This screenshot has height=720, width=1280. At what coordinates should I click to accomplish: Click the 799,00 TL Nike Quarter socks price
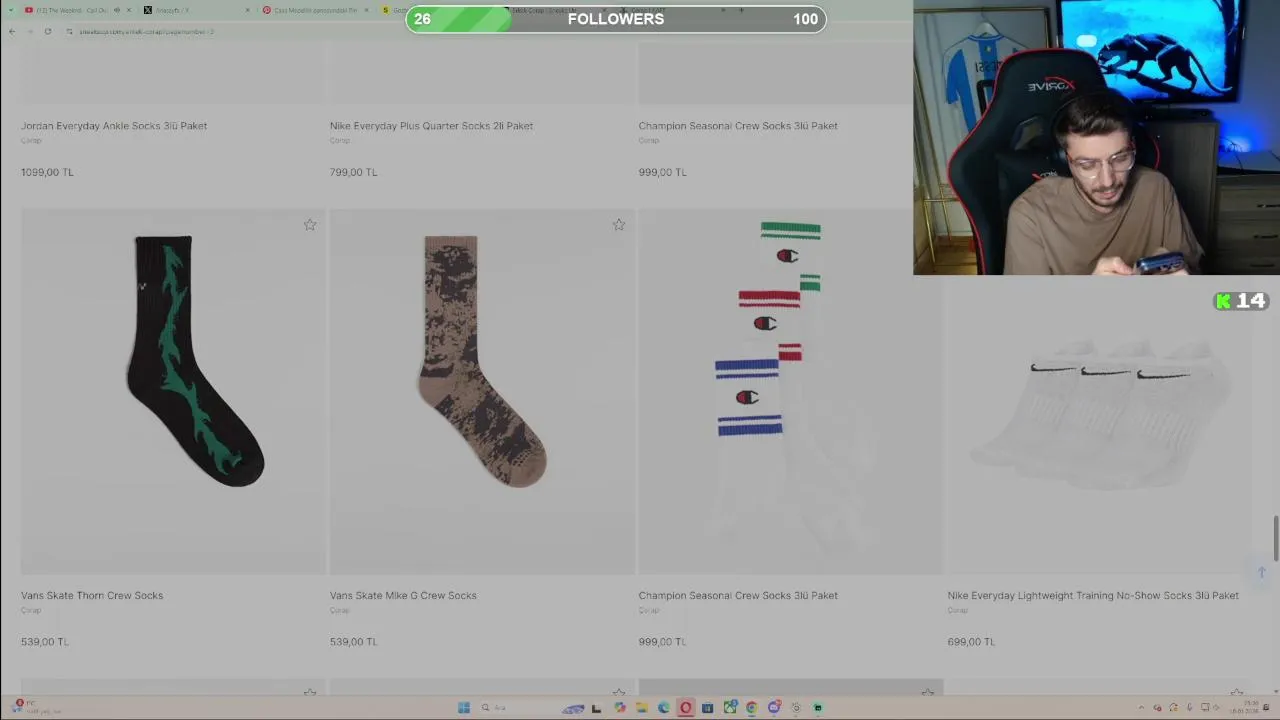(x=353, y=172)
